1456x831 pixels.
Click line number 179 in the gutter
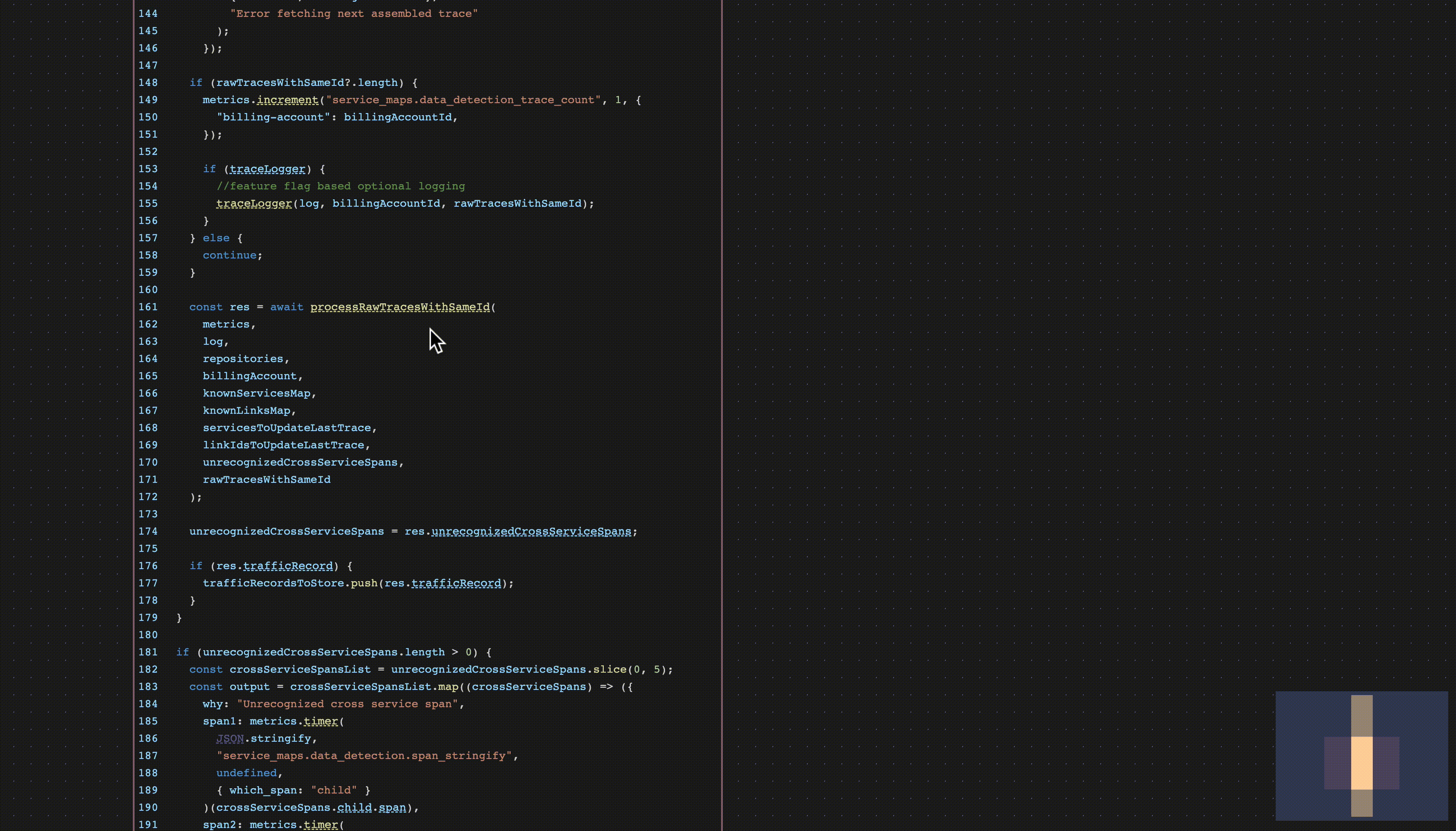[x=147, y=617]
